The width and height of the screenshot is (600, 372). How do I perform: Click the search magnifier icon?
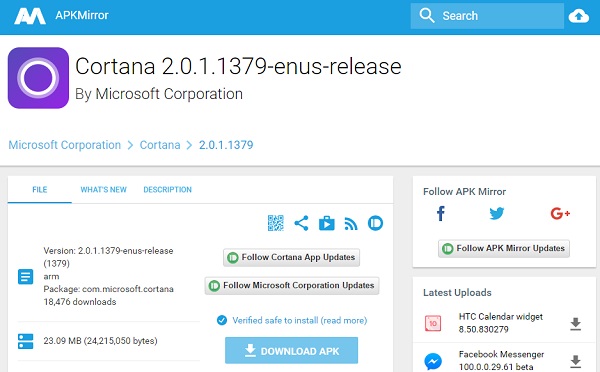coord(427,16)
